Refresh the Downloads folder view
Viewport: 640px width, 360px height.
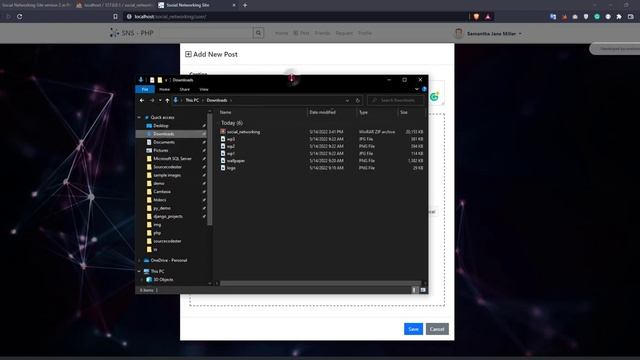tap(358, 100)
